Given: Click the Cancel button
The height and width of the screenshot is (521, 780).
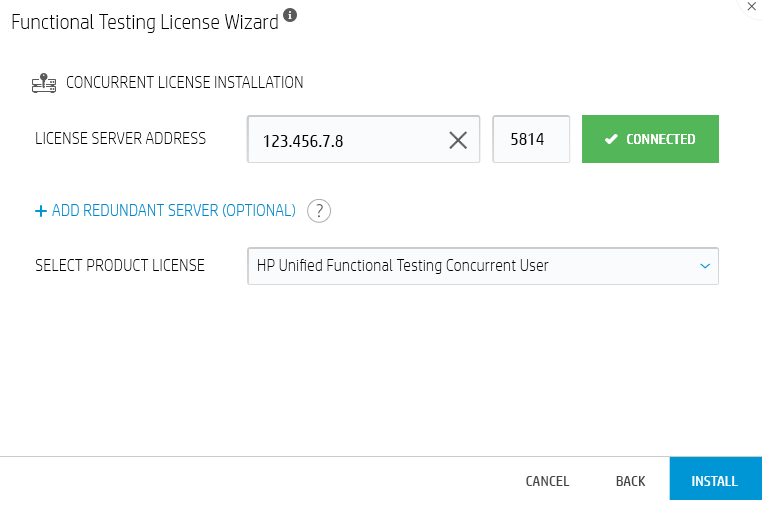Looking at the screenshot, I should (x=547, y=481).
